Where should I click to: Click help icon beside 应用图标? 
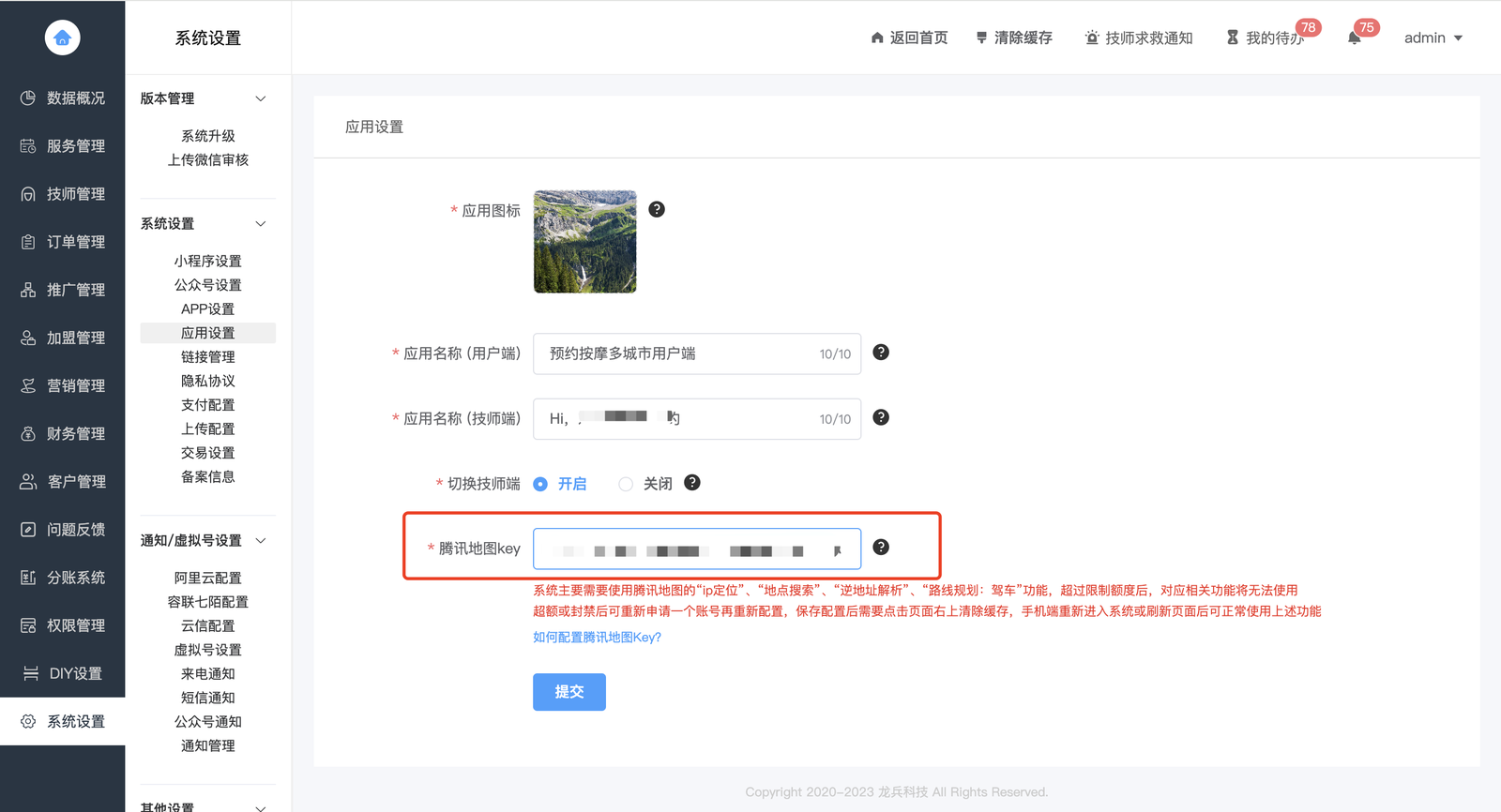click(657, 209)
